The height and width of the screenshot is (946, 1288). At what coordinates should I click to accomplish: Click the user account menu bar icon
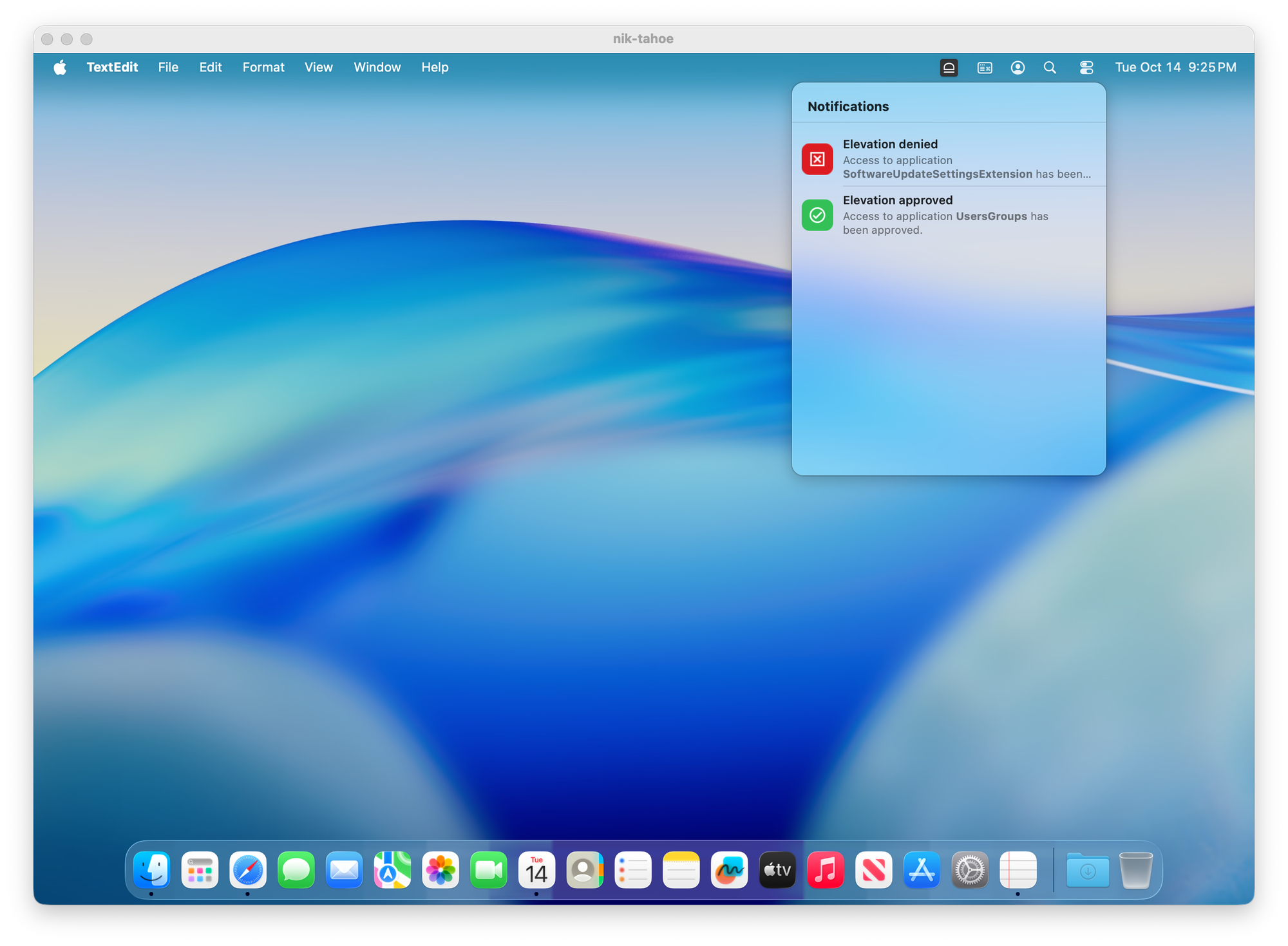1018,68
